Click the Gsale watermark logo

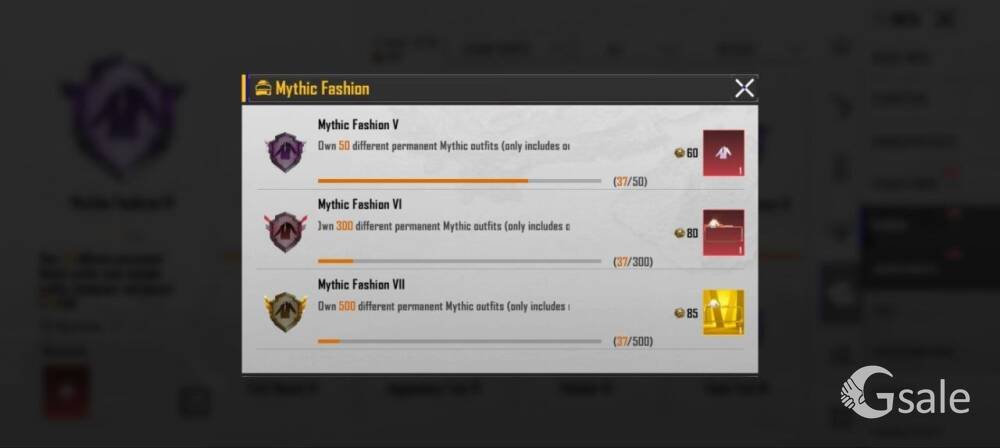[x=906, y=392]
